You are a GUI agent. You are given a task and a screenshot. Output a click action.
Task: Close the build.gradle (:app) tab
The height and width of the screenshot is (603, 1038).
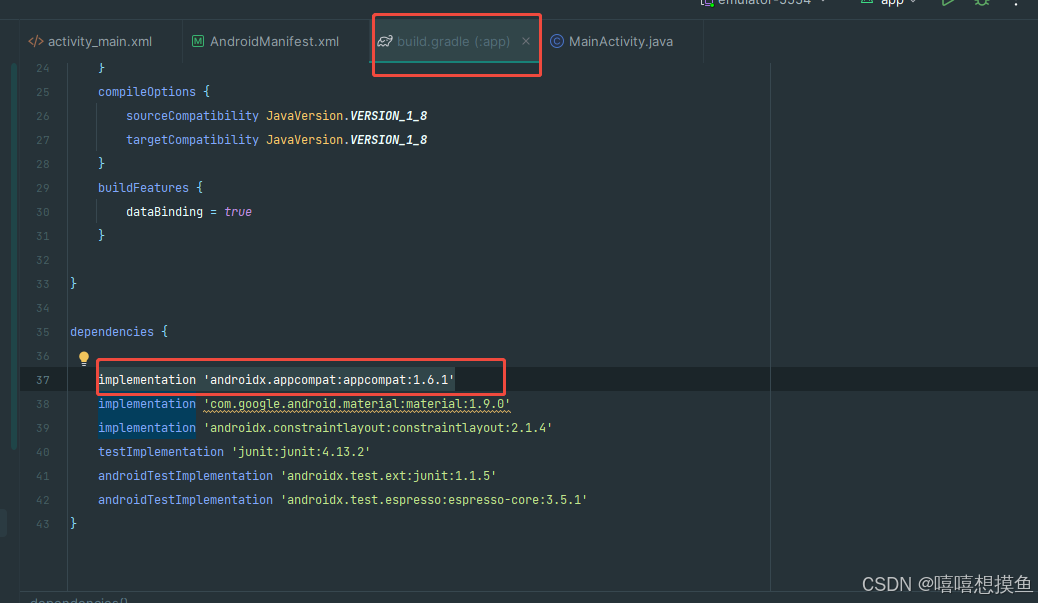[x=525, y=41]
